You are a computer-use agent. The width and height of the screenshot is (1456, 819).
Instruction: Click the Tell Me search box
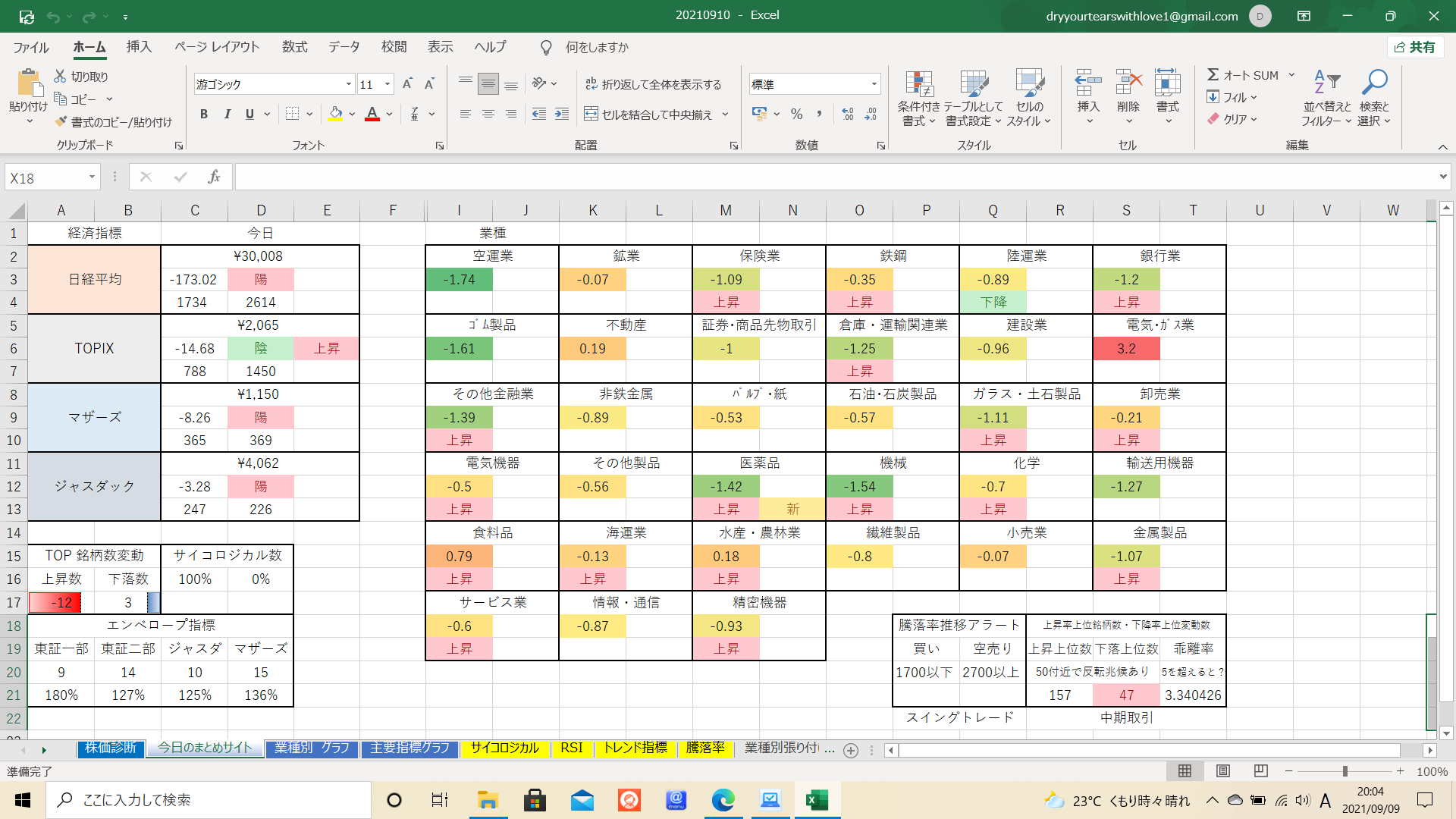[x=597, y=47]
